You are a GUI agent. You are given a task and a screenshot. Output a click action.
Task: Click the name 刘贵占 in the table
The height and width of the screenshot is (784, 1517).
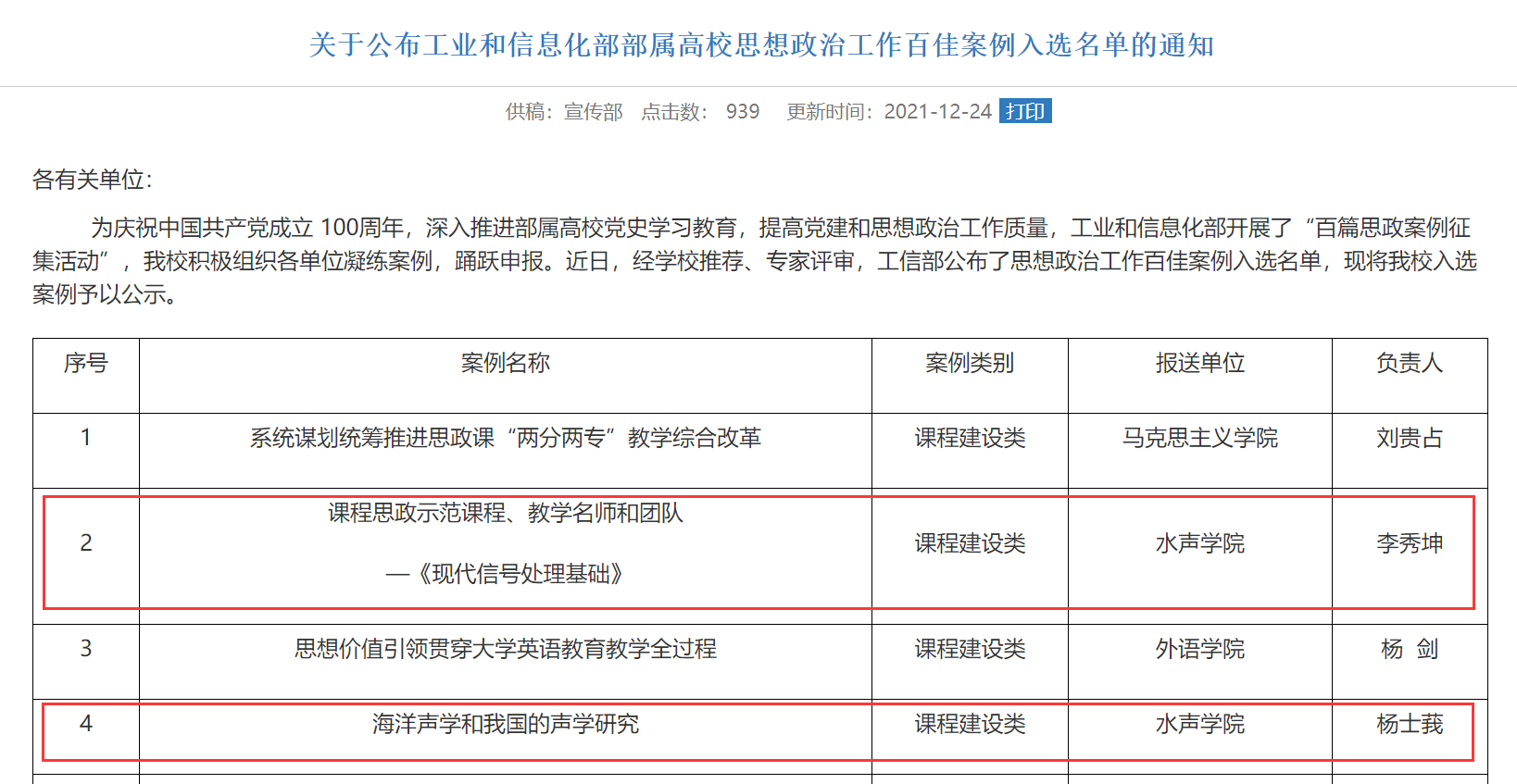click(x=1409, y=438)
